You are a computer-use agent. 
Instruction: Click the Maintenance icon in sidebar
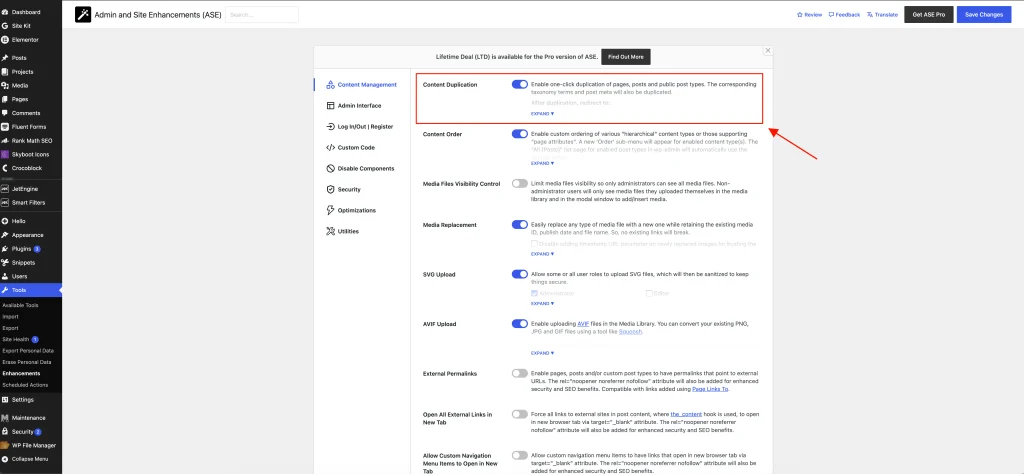[5, 418]
